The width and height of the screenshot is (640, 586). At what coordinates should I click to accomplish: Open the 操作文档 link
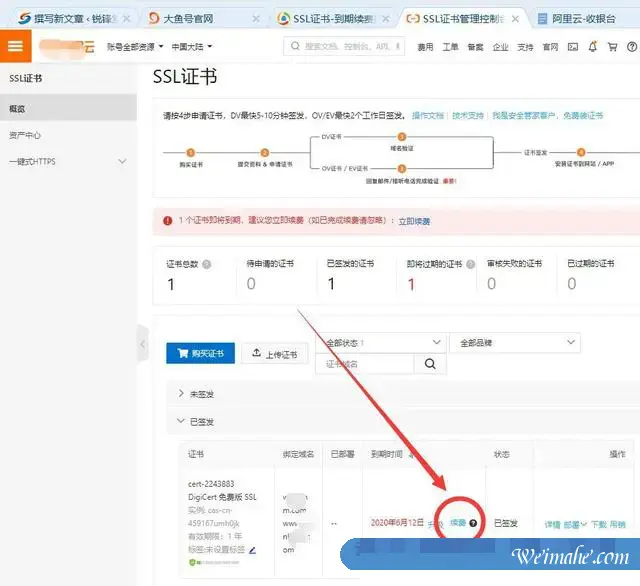[x=428, y=115]
